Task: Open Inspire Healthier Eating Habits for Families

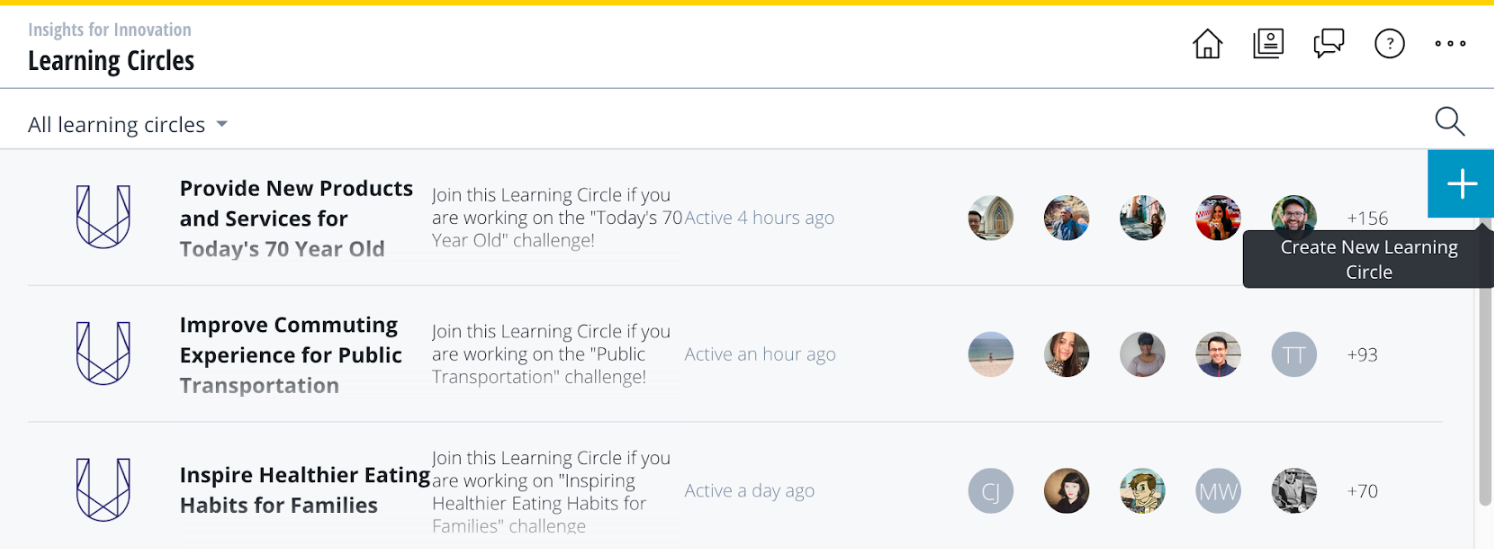Action: click(305, 490)
